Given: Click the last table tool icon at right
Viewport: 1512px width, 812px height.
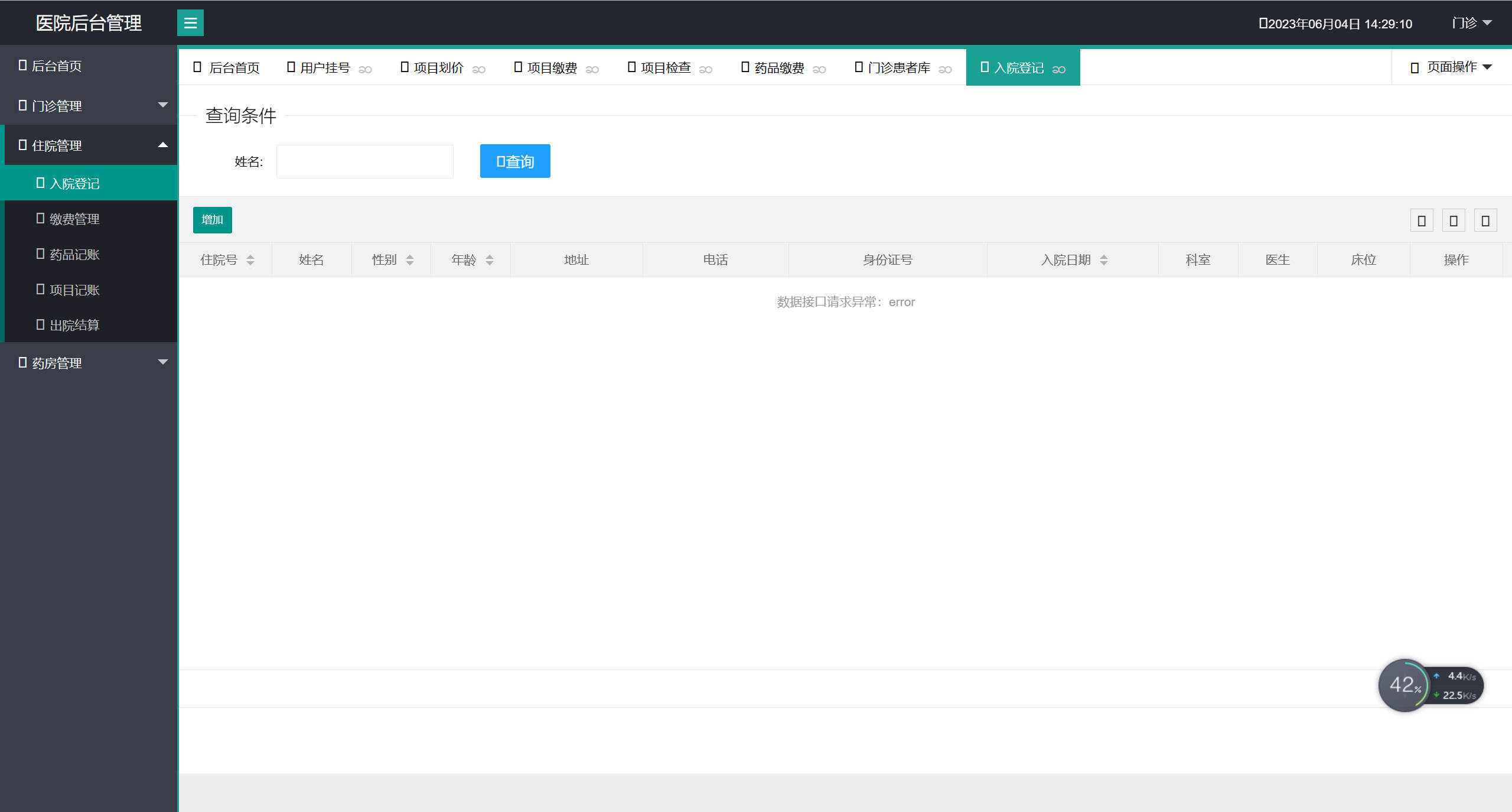Looking at the screenshot, I should click(x=1485, y=221).
